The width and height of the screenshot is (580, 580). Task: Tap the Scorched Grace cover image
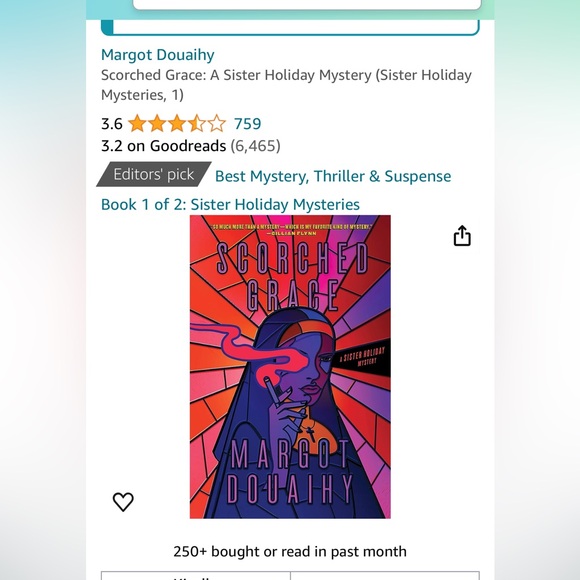(x=290, y=367)
